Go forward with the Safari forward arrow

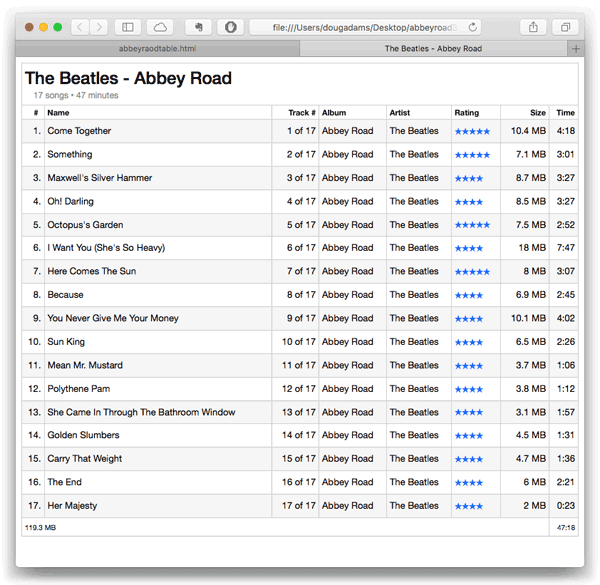tap(99, 27)
